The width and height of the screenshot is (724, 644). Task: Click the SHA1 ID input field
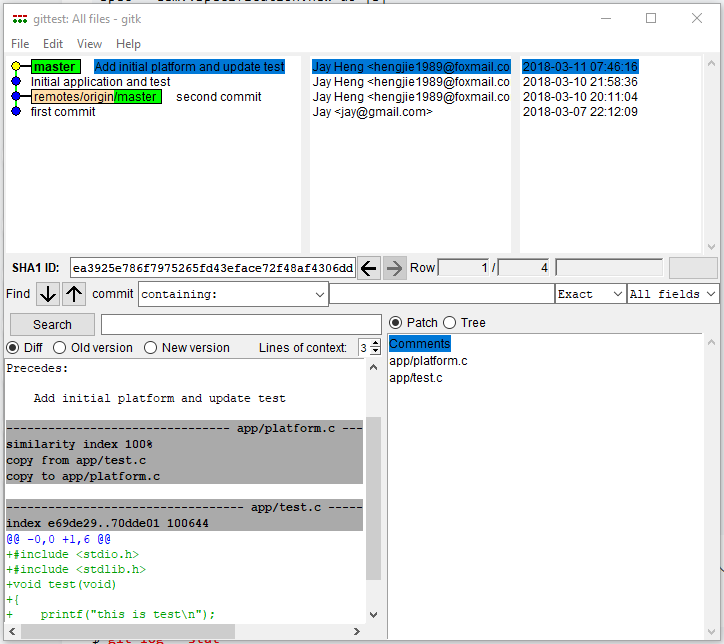pyautogui.click(x=213, y=268)
